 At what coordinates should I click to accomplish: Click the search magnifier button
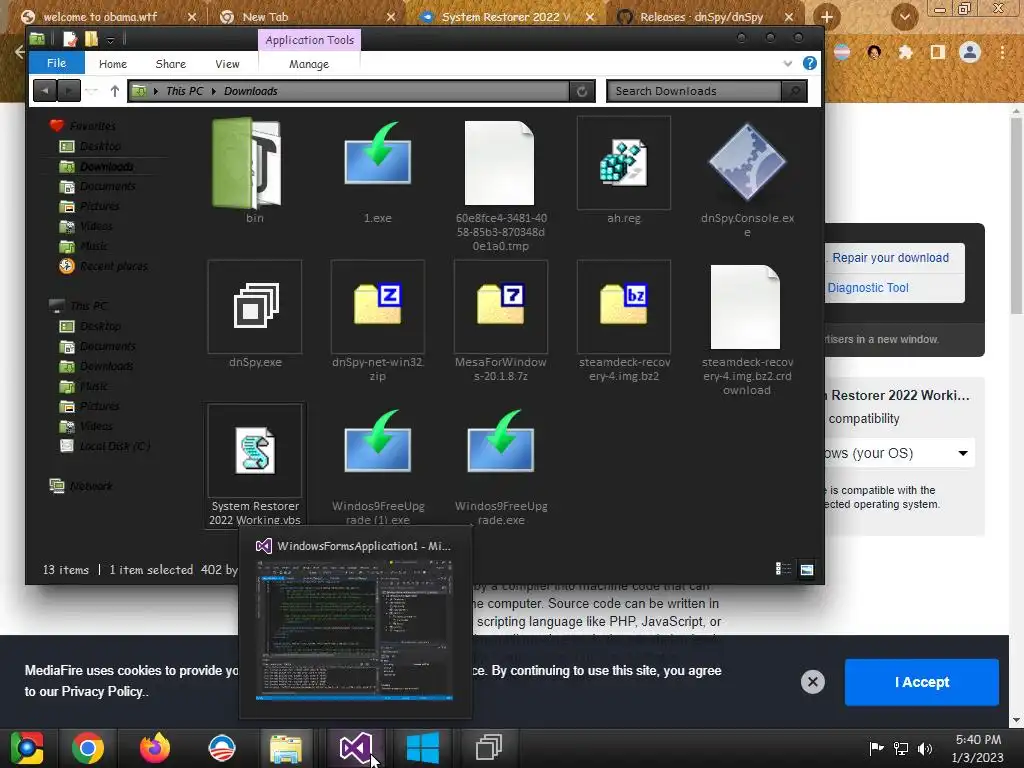pos(795,91)
